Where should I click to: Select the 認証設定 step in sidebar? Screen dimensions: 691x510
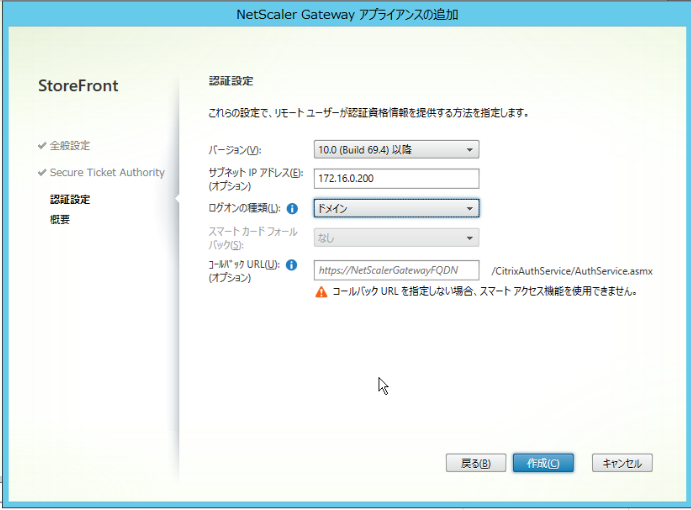click(x=70, y=200)
